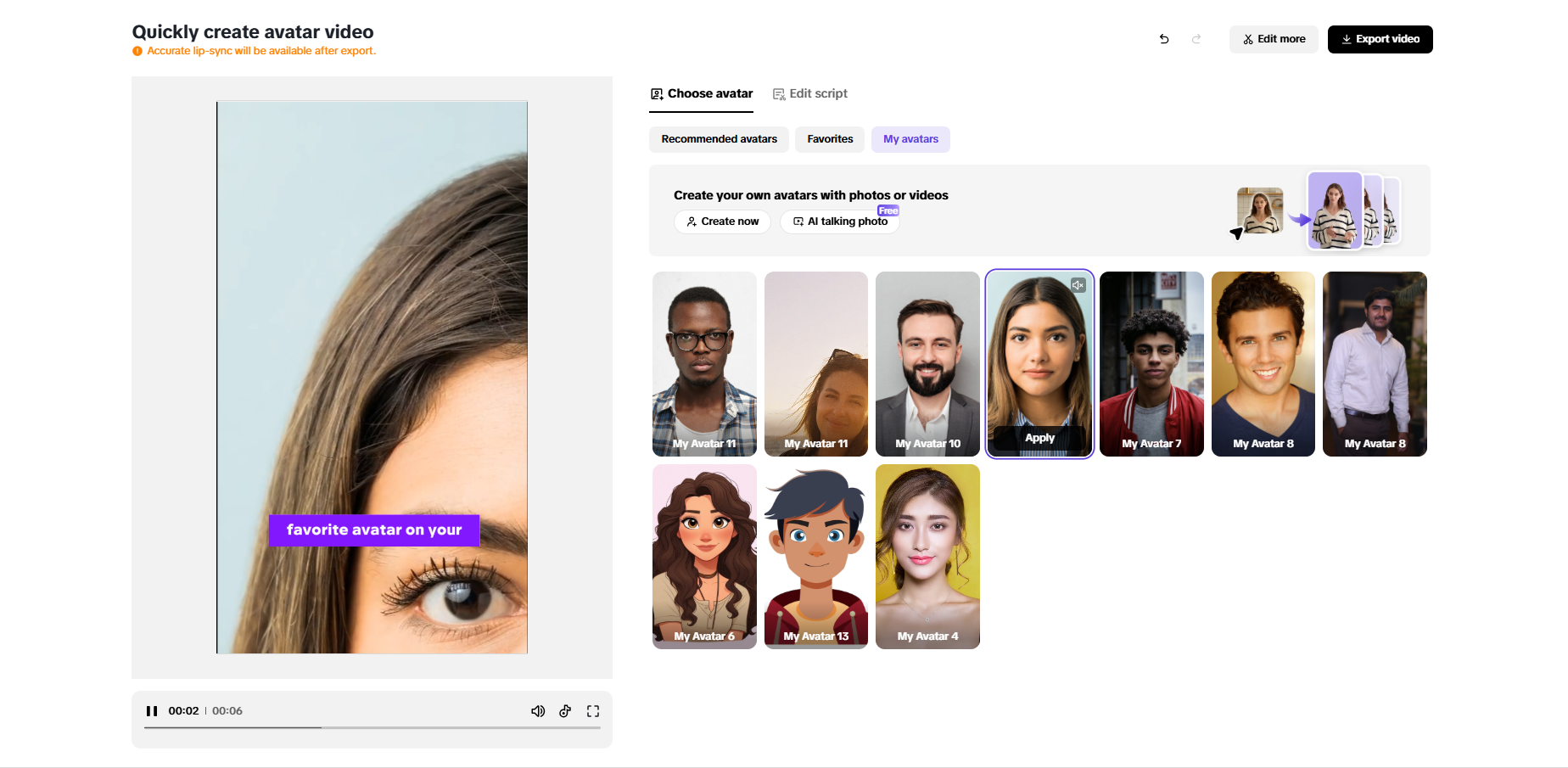
Task: Apply the highlighted female avatar
Action: pyautogui.click(x=1039, y=438)
